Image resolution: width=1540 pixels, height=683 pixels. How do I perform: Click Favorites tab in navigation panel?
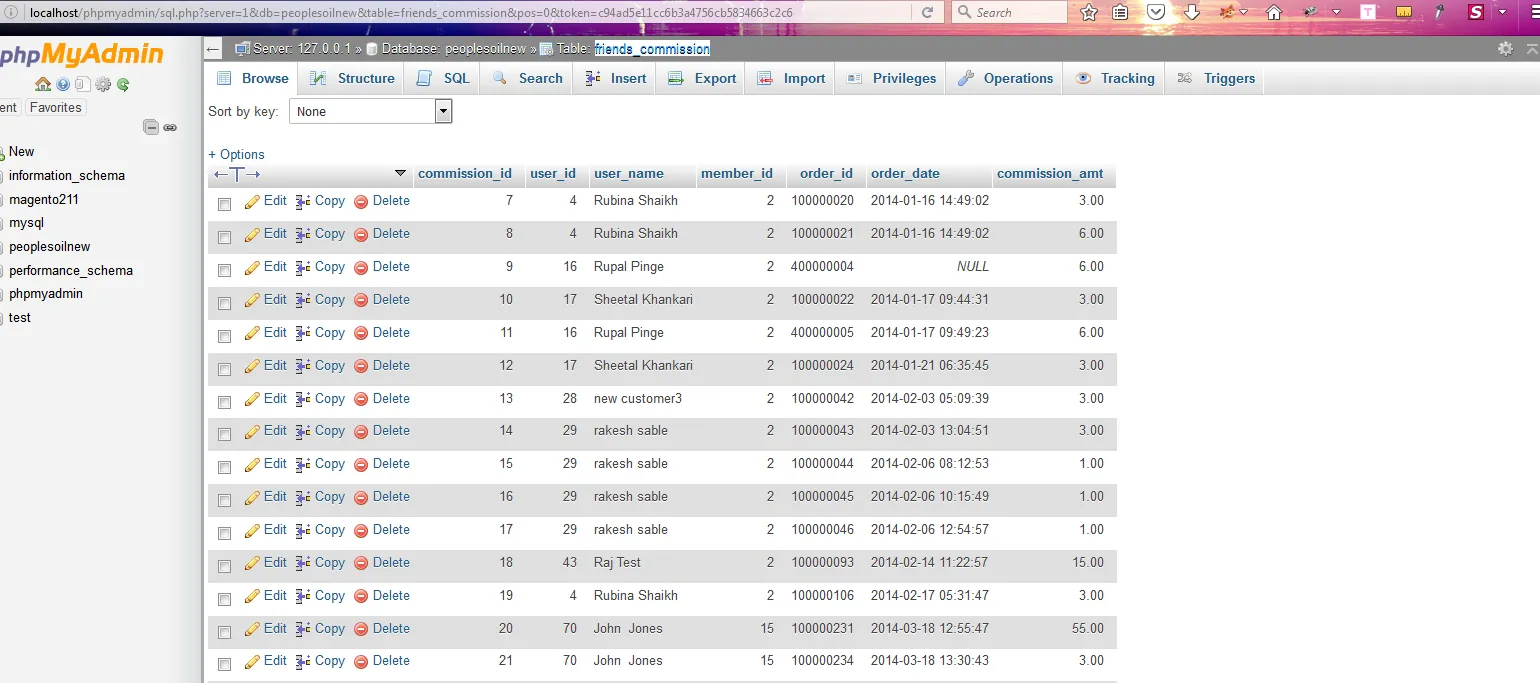pyautogui.click(x=56, y=107)
